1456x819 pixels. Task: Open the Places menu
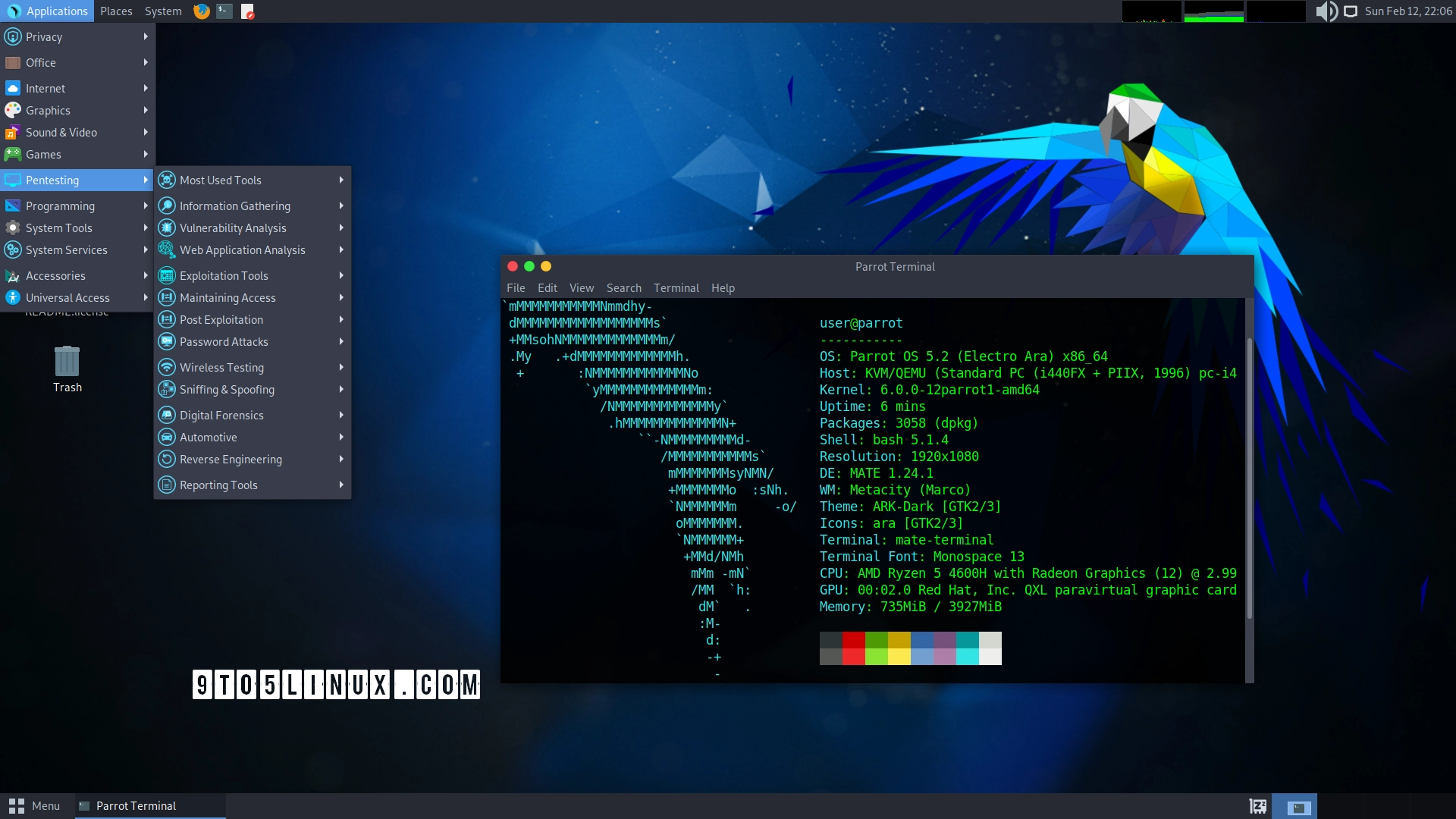pos(115,11)
